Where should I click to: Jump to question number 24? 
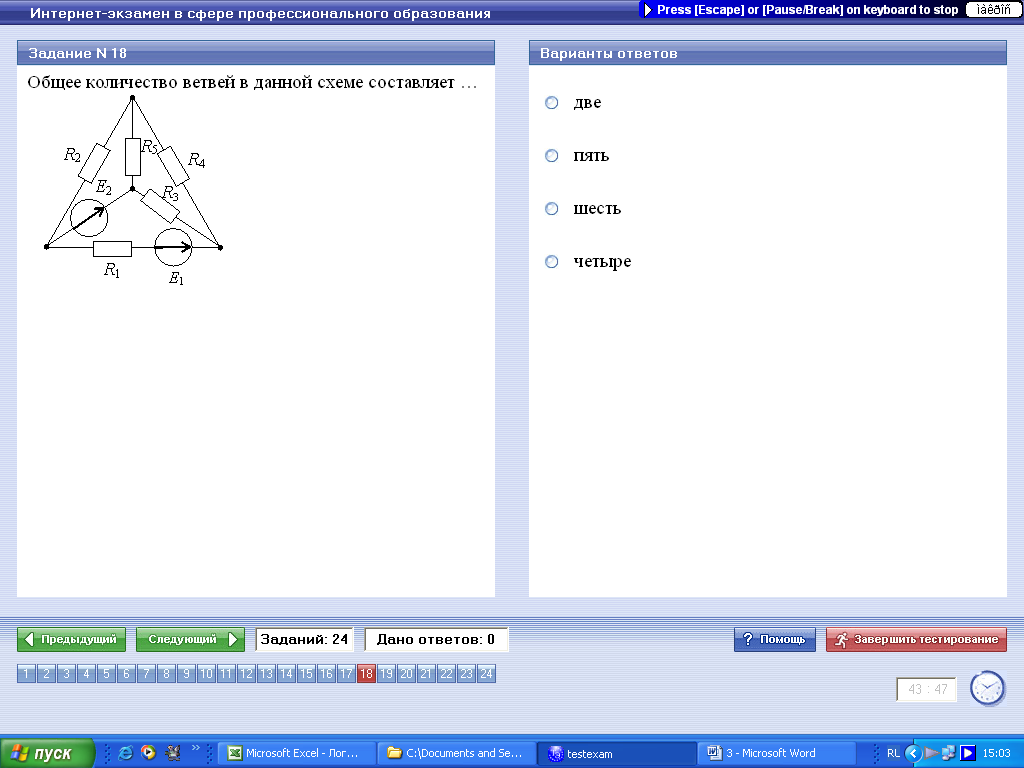487,673
